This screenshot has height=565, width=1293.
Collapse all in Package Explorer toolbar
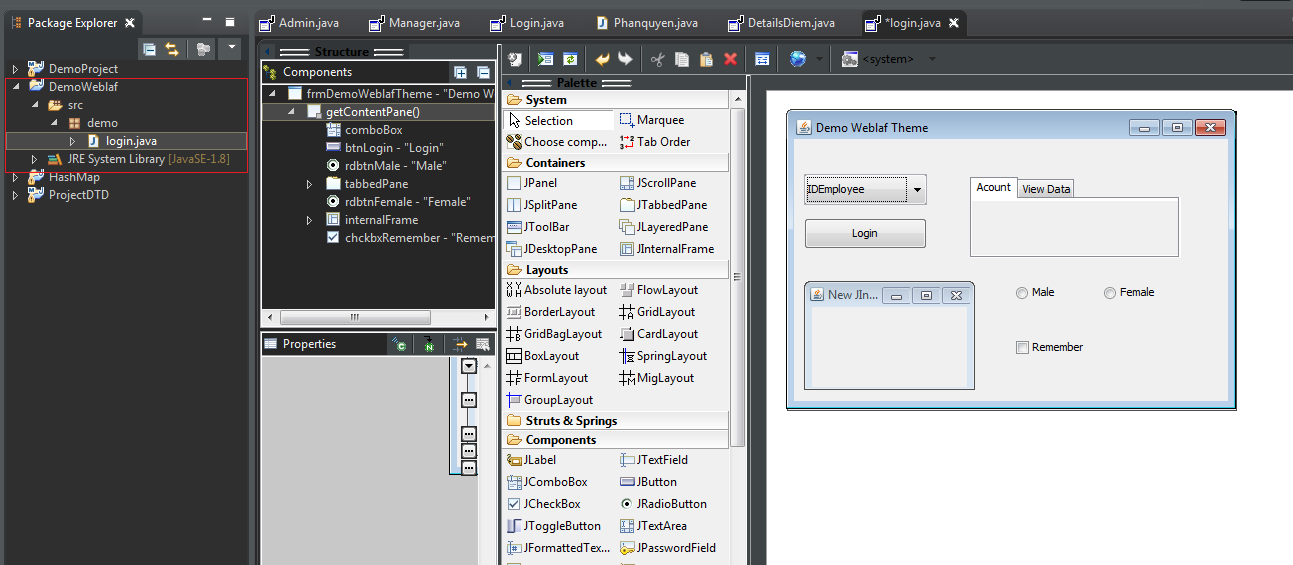tap(149, 48)
